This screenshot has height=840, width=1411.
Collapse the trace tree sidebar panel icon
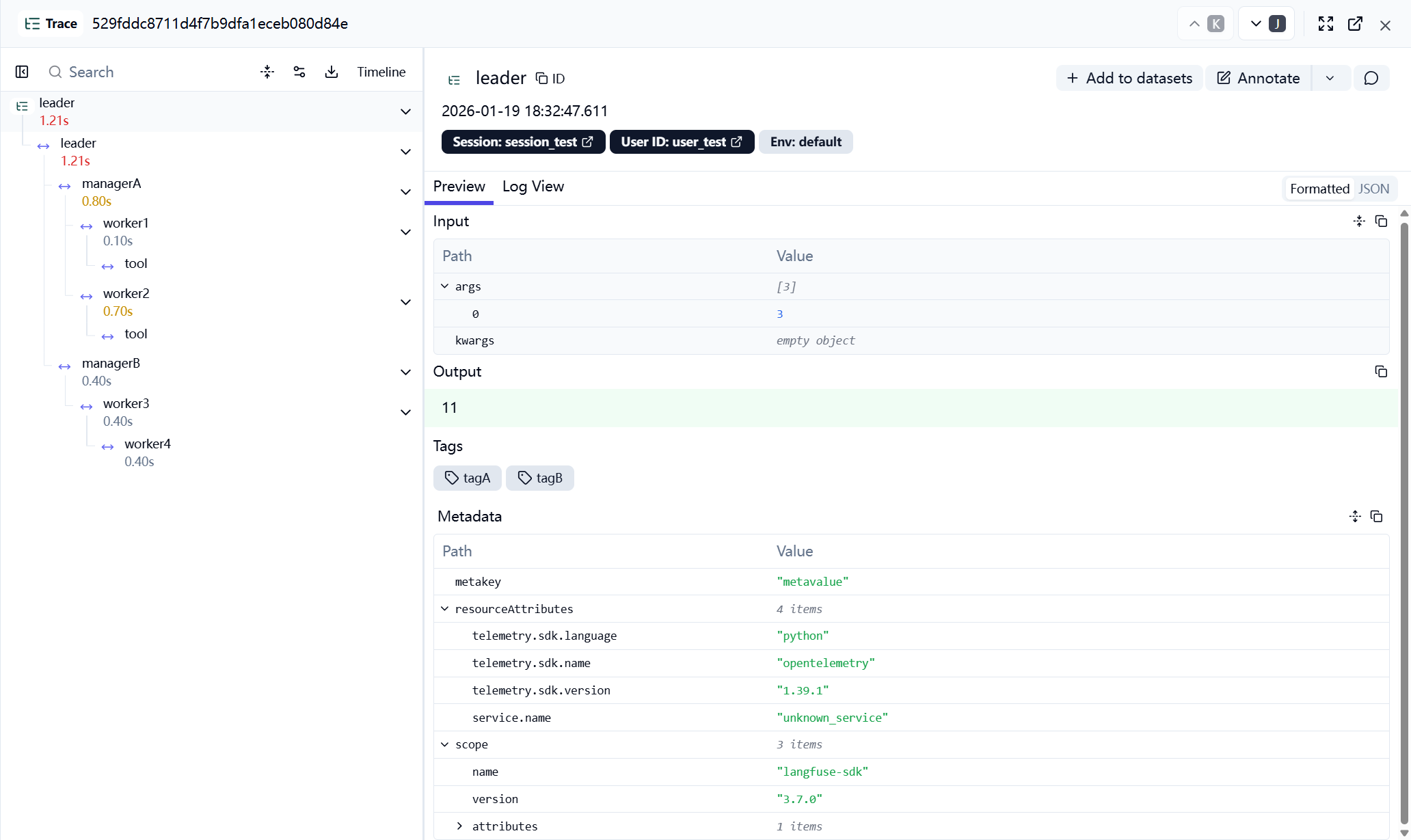click(22, 72)
